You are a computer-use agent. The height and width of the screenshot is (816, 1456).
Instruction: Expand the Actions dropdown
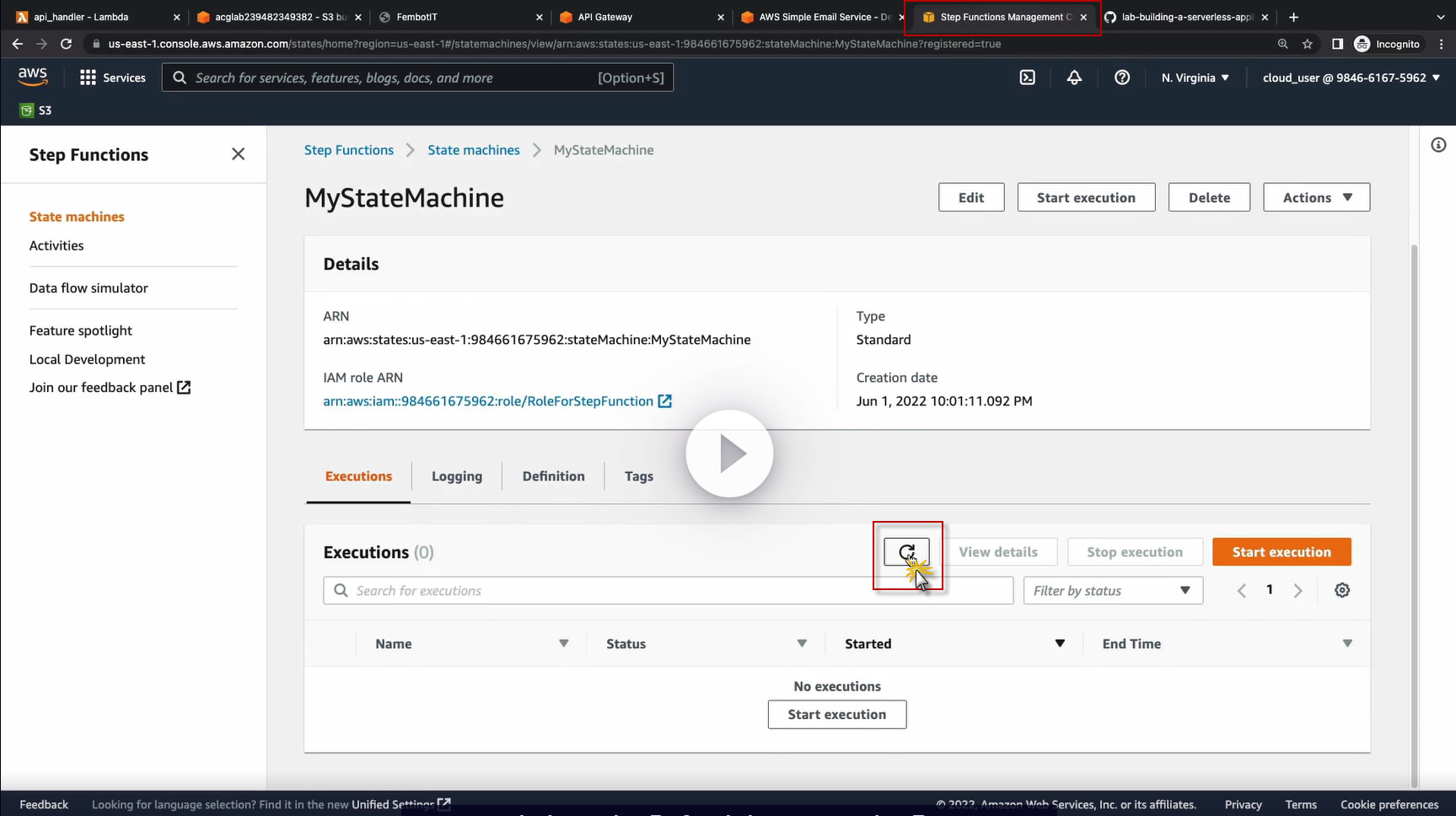pyautogui.click(x=1316, y=197)
